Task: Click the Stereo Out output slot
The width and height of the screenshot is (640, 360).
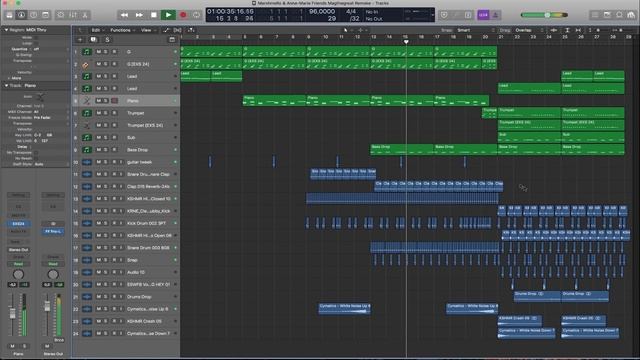Action: (x=18, y=249)
